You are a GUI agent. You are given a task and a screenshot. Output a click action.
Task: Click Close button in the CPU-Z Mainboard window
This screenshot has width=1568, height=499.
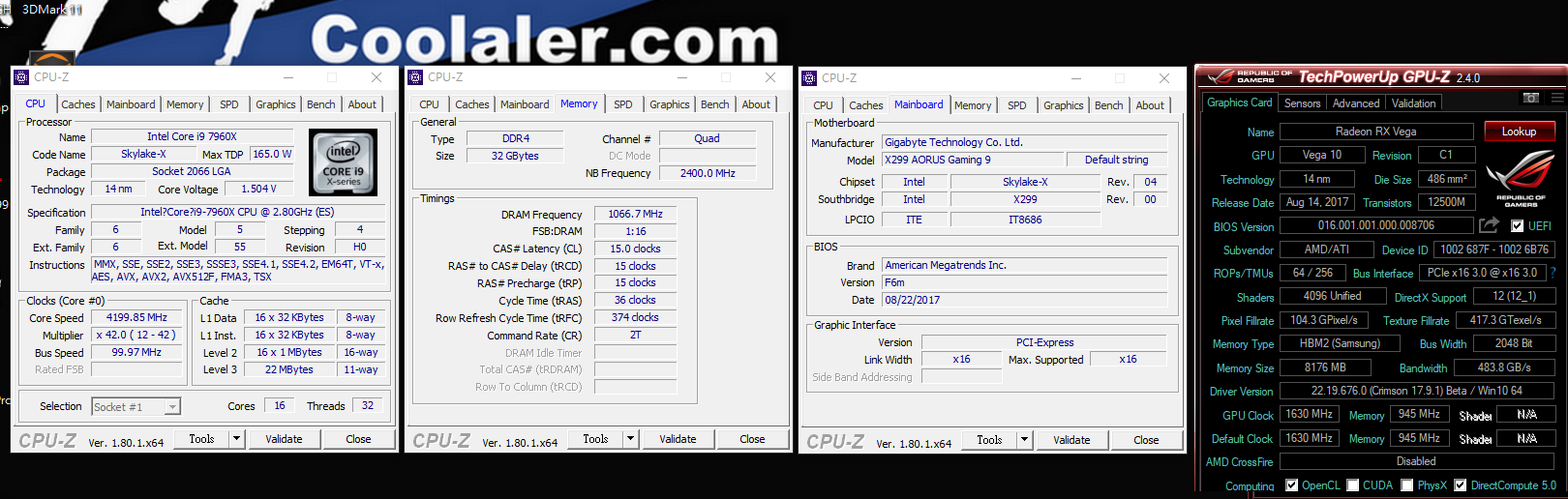tap(1146, 440)
